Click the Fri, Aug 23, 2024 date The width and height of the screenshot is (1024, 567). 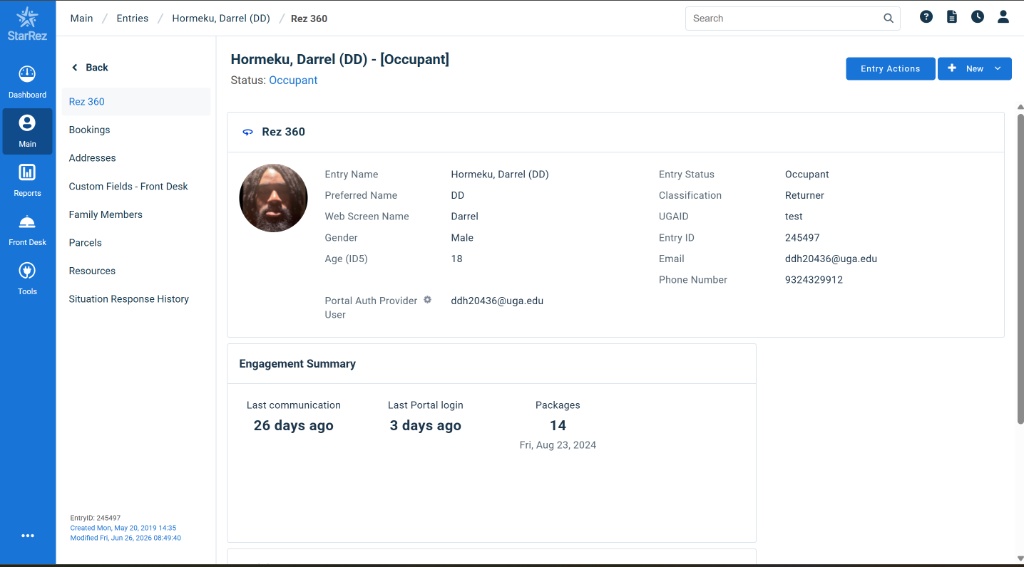click(558, 446)
